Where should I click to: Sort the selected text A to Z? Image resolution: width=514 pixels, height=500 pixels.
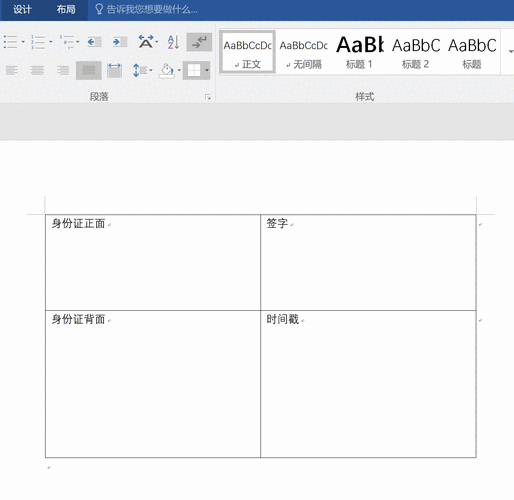(173, 42)
